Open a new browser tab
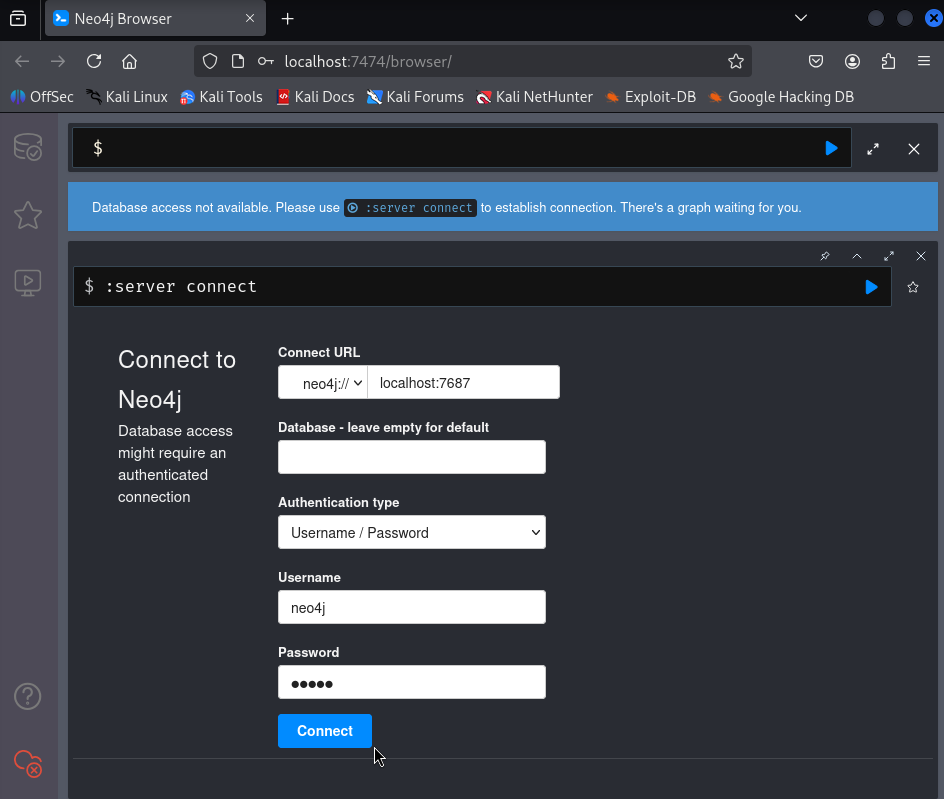944x799 pixels. (288, 19)
